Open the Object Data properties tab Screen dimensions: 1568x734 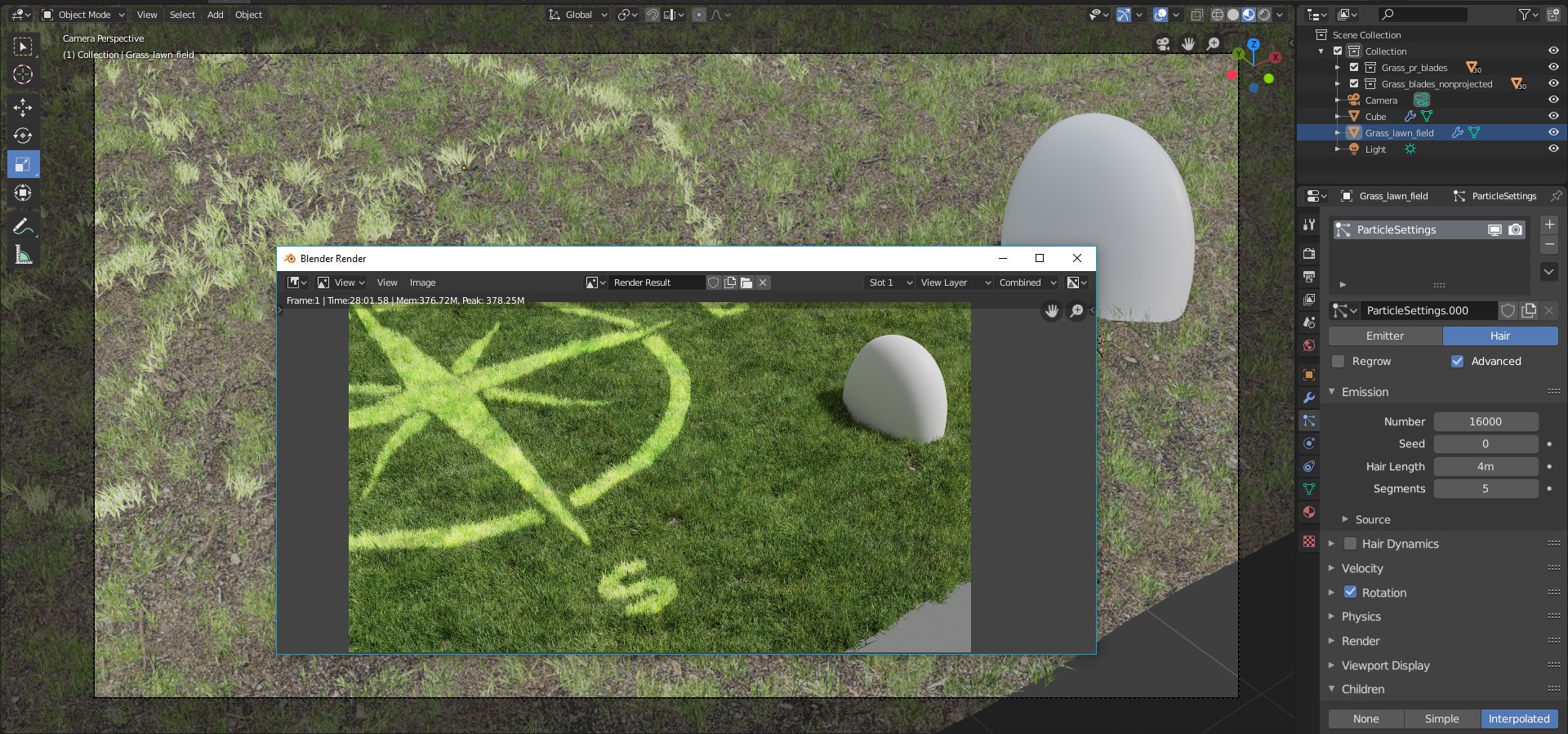(x=1309, y=489)
